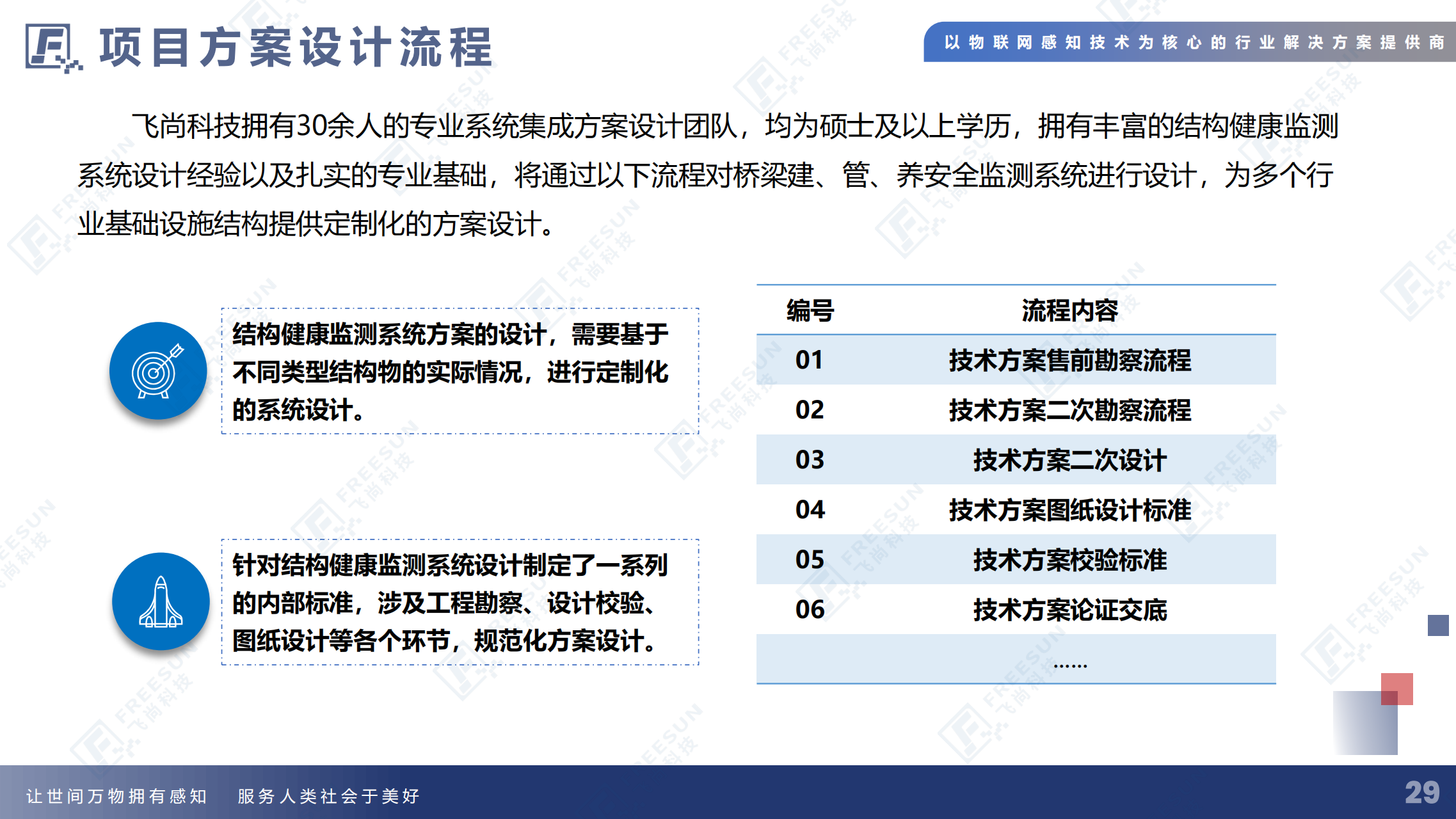Click the number cell 04
Screen dimensions: 1456x819
click(810, 509)
